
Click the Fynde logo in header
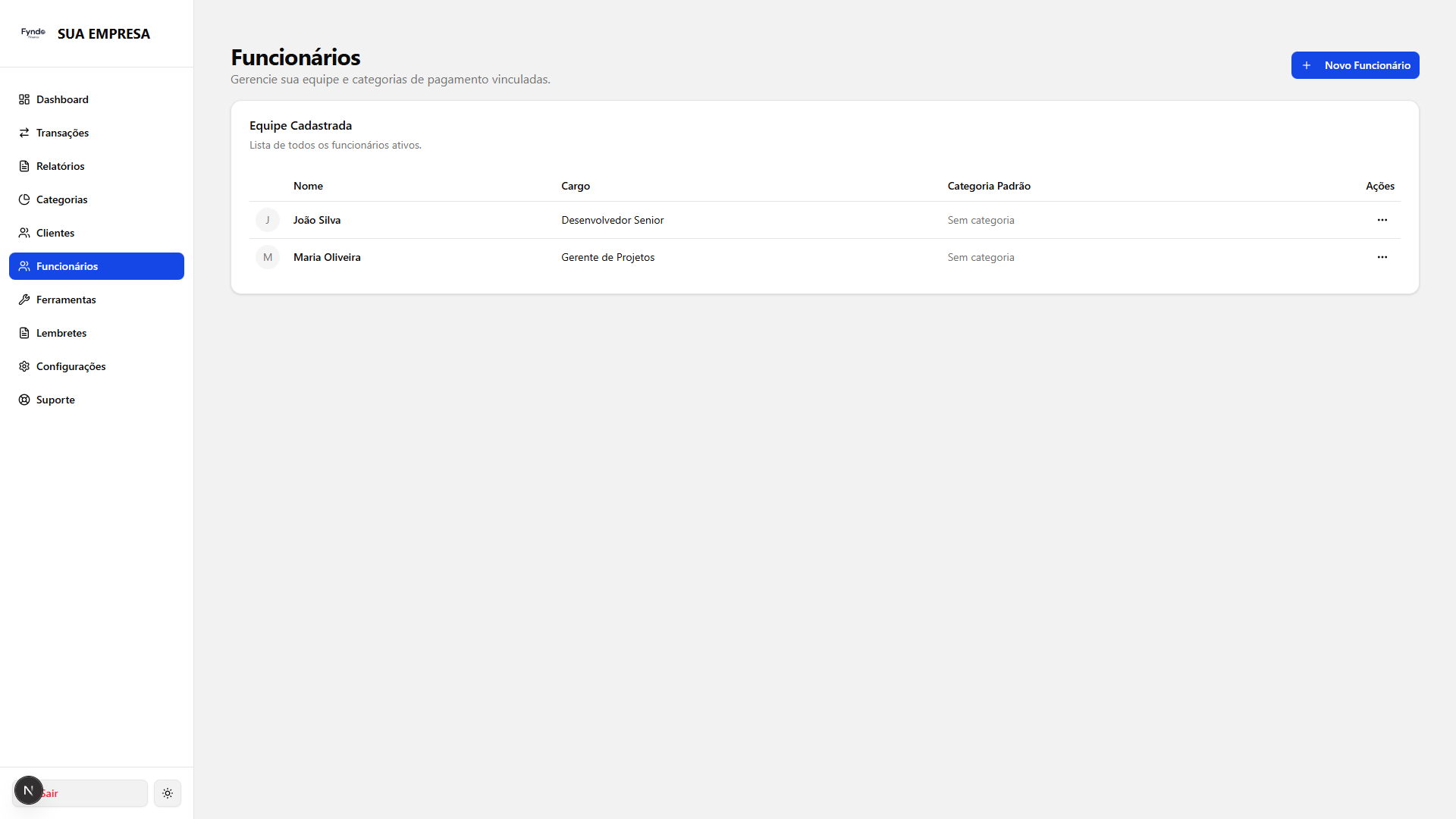[x=33, y=33]
